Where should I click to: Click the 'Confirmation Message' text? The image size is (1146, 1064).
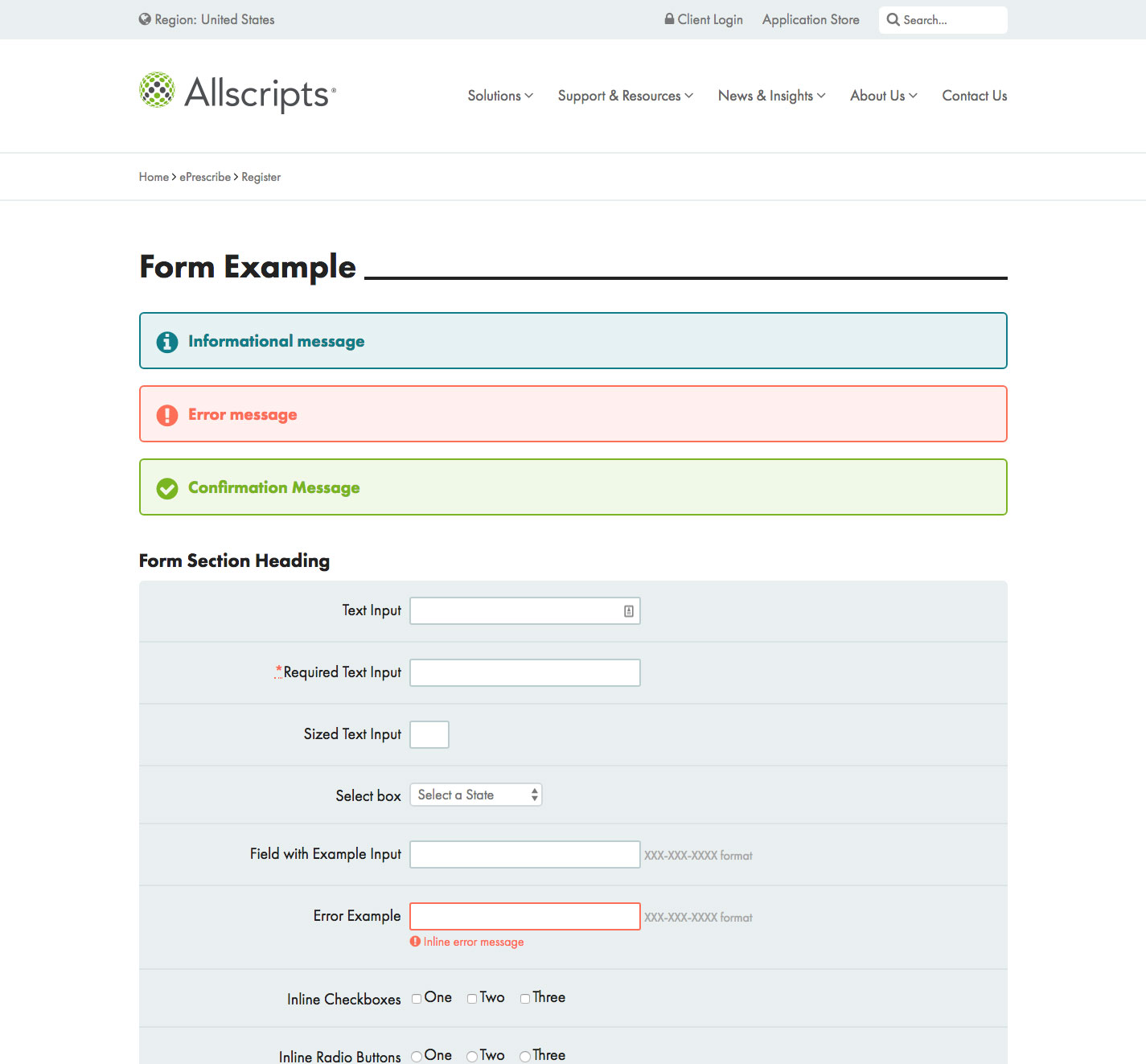pyautogui.click(x=273, y=488)
